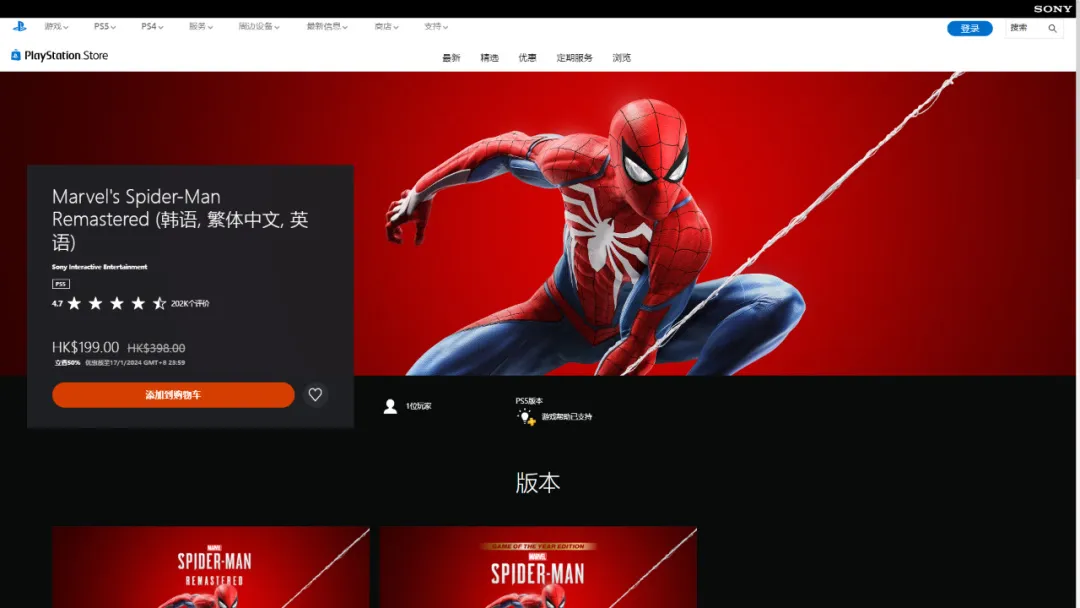Click the orange 添加到购物车 button

point(174,395)
